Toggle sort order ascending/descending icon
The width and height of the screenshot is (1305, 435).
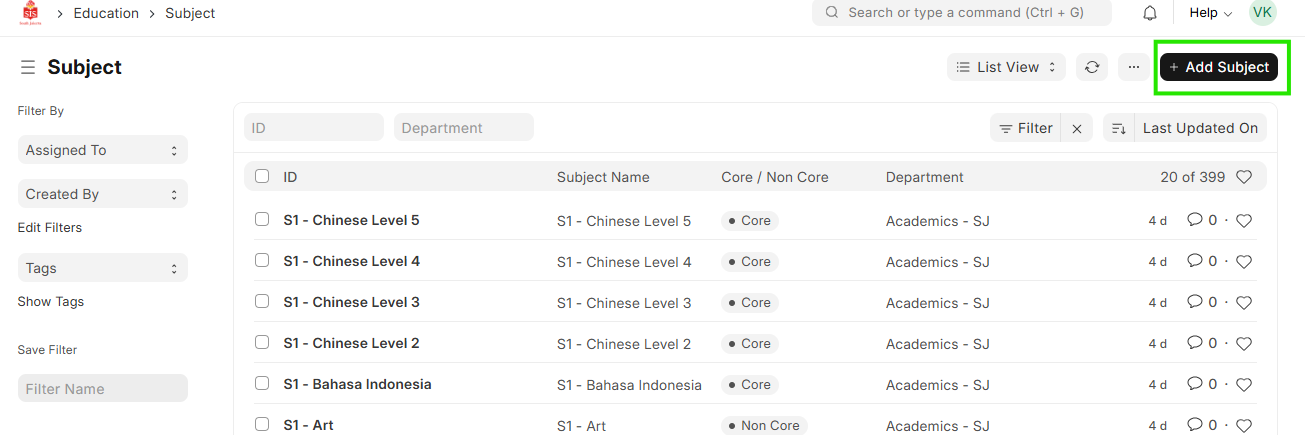1119,128
